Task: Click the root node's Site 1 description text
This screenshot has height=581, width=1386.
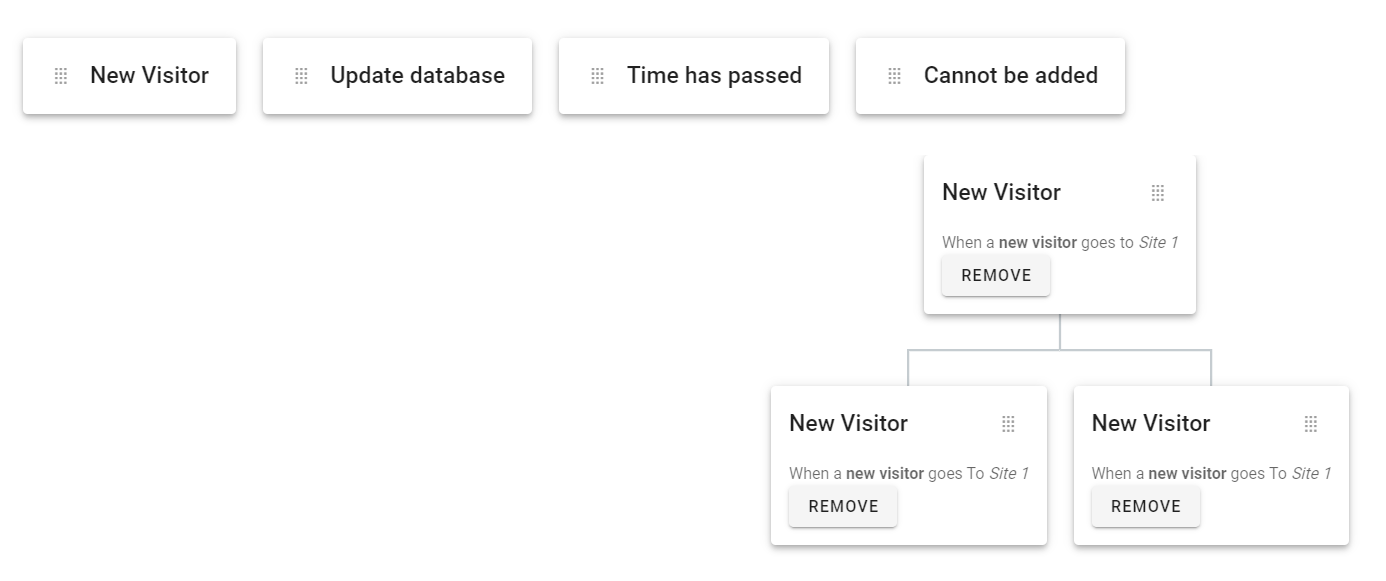Action: click(x=1158, y=242)
